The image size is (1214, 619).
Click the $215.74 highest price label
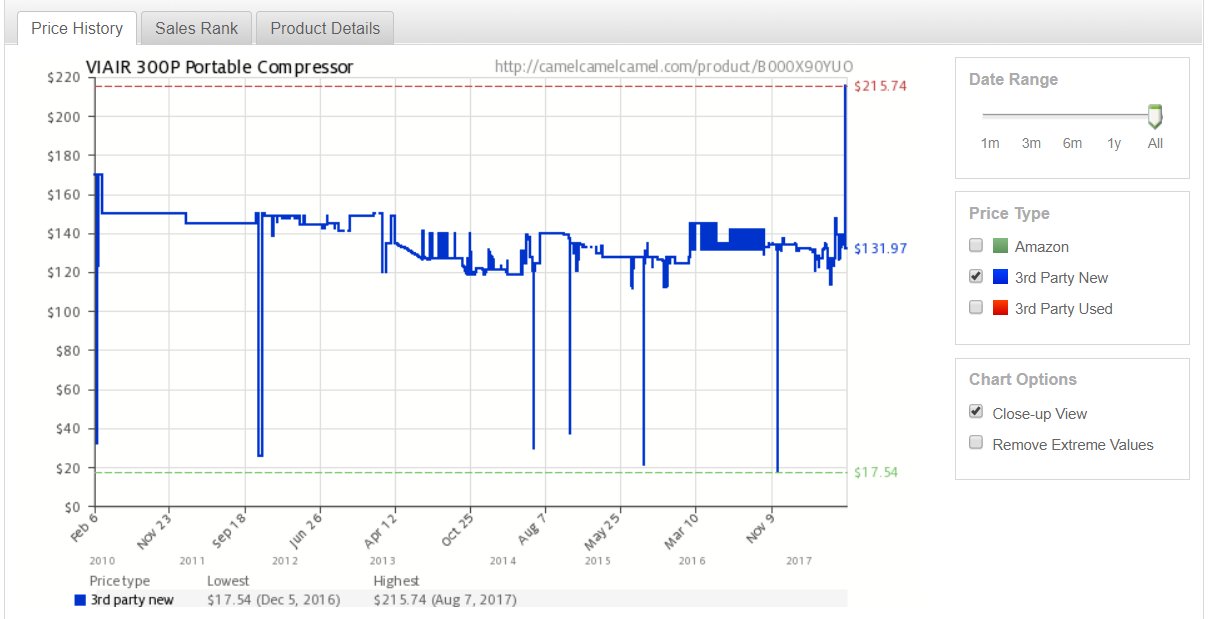880,86
